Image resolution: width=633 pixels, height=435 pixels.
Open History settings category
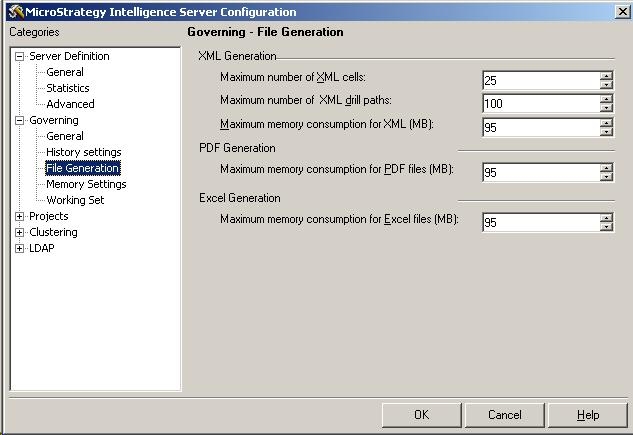pyautogui.click(x=84, y=152)
